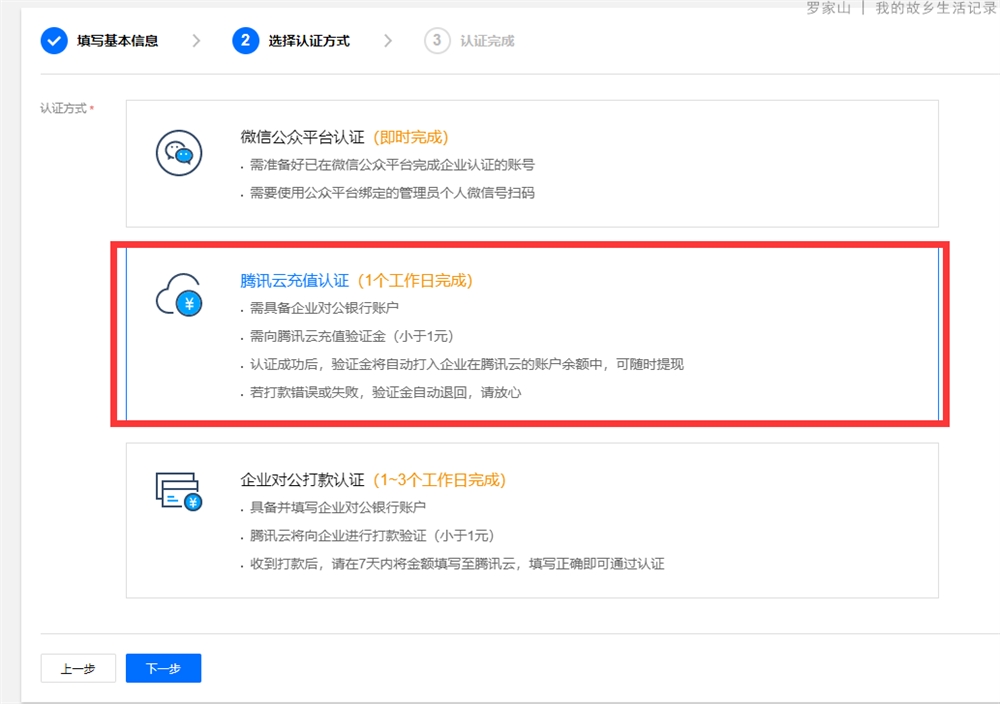The image size is (1000, 704).
Task: Click the 微信公众平台认证 title text
Action: tap(302, 137)
